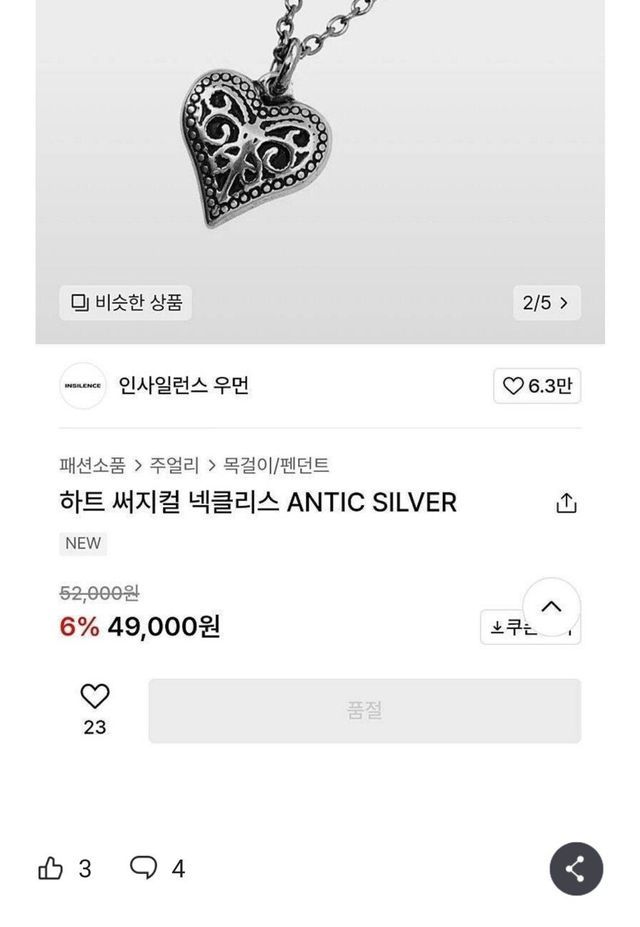The height and width of the screenshot is (927, 640).
Task: Open 목걸이/펜던트 breadcrumb category
Action: point(276,465)
